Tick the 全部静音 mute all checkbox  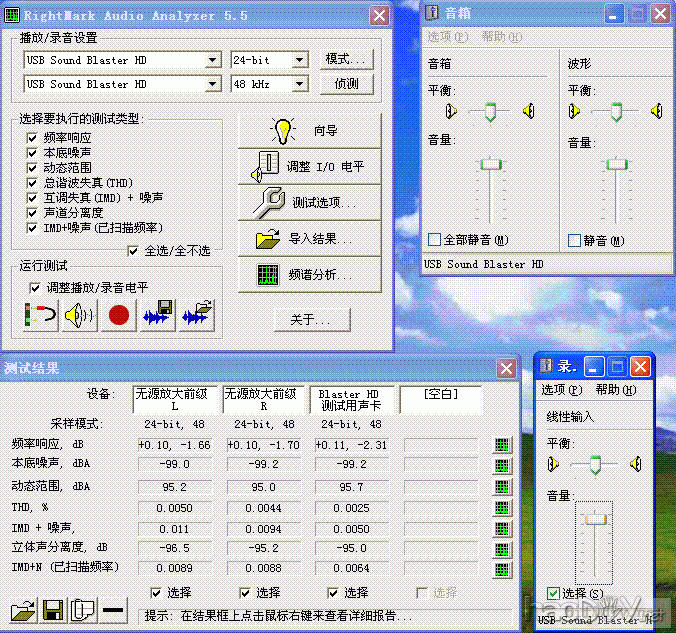click(434, 240)
